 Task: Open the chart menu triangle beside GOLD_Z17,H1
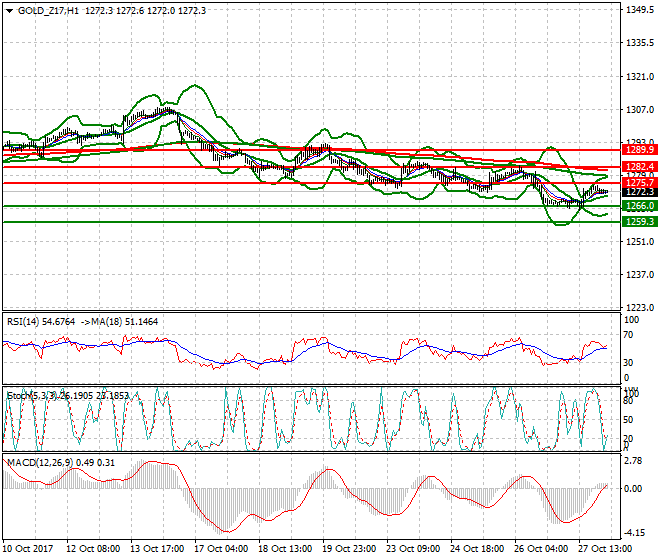[9, 11]
